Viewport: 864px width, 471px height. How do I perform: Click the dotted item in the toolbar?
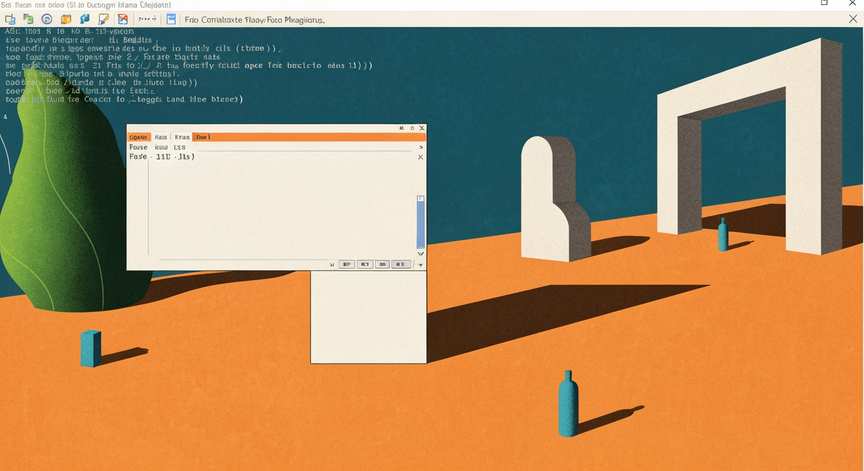click(x=147, y=19)
